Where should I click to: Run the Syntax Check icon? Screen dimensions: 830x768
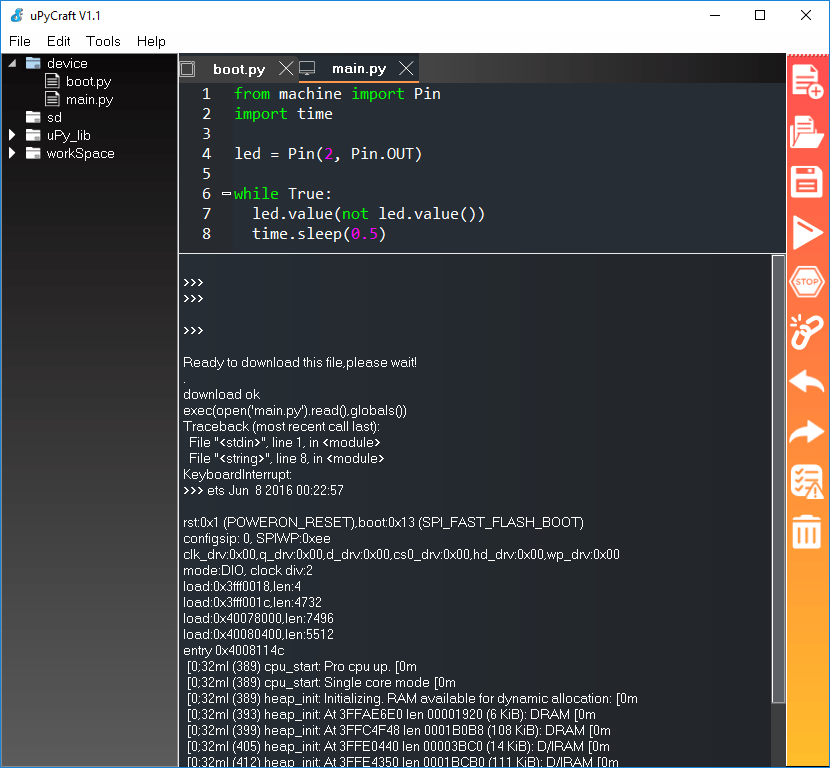(806, 482)
